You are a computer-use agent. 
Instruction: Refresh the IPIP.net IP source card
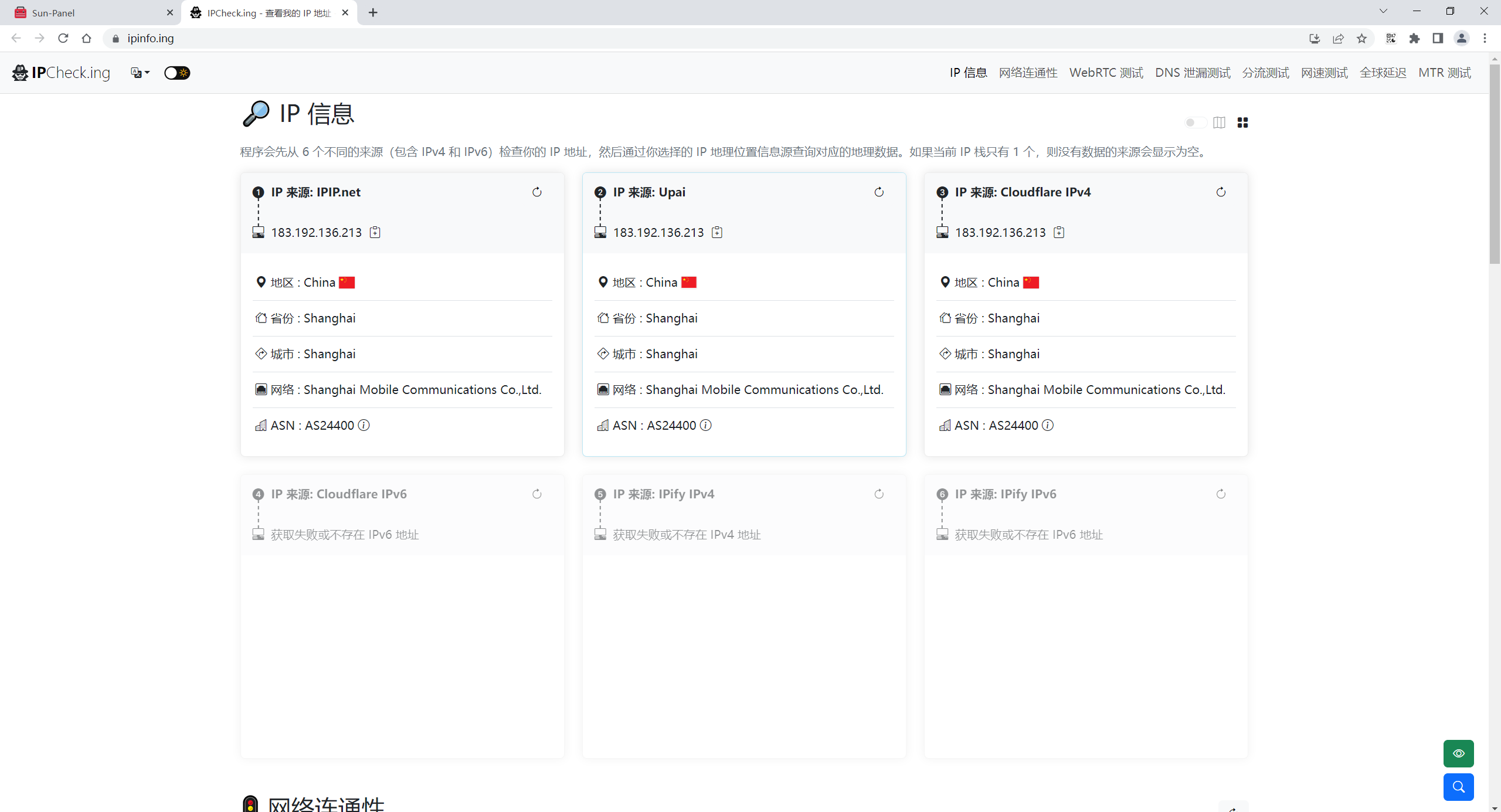pyautogui.click(x=536, y=192)
